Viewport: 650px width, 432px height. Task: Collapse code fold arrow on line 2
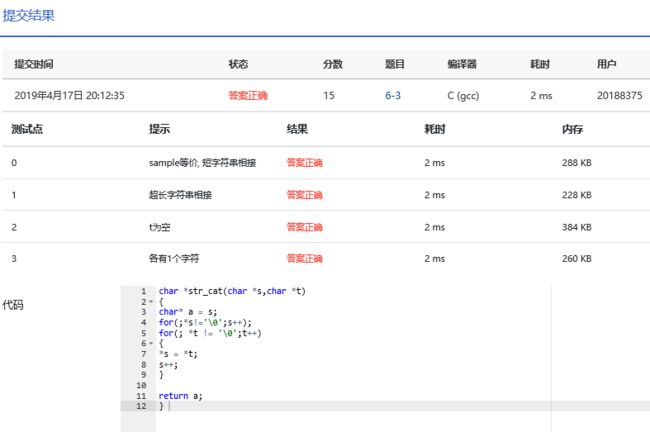[151, 302]
